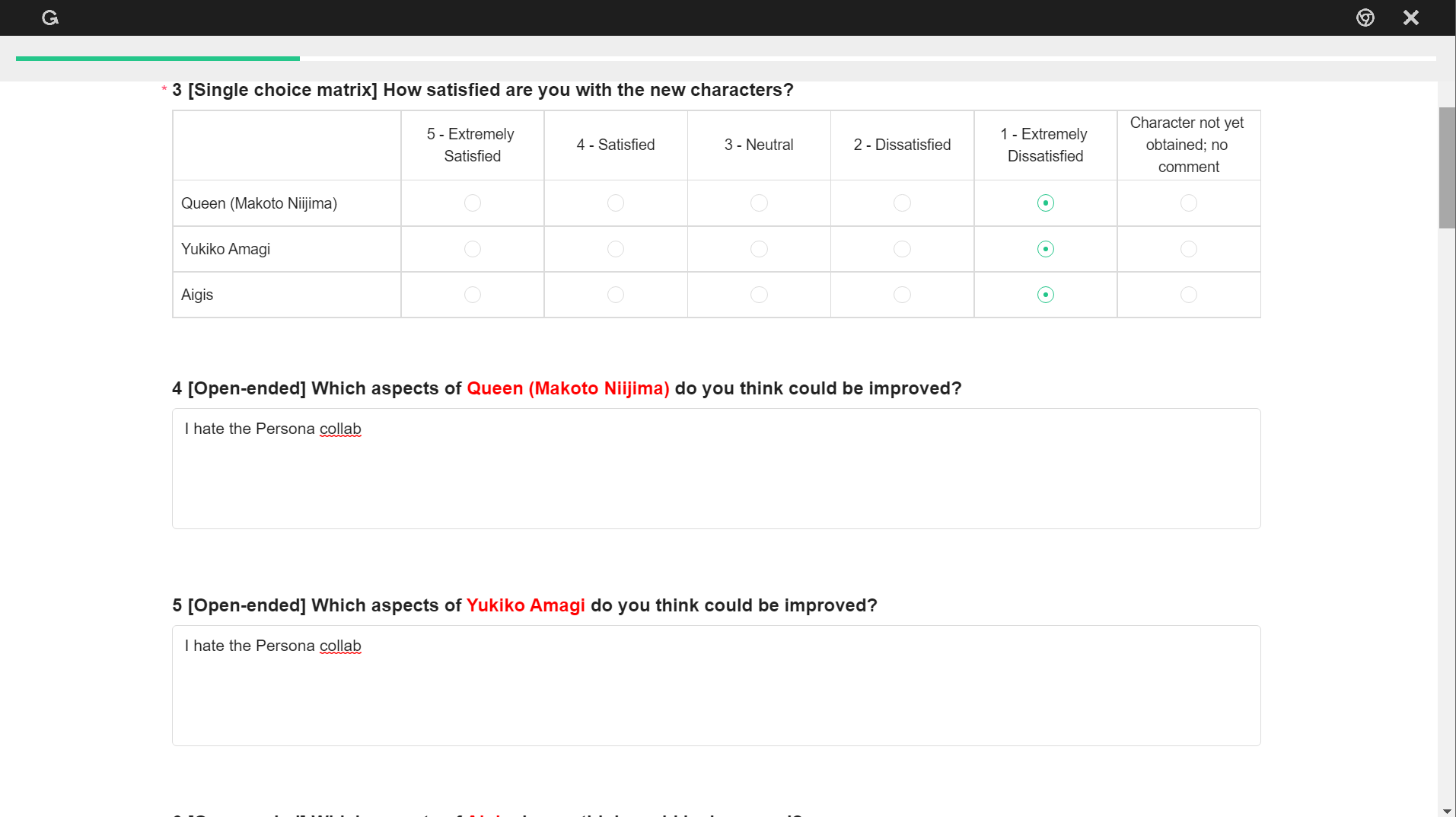Select Neutral for Aigis

(x=759, y=295)
